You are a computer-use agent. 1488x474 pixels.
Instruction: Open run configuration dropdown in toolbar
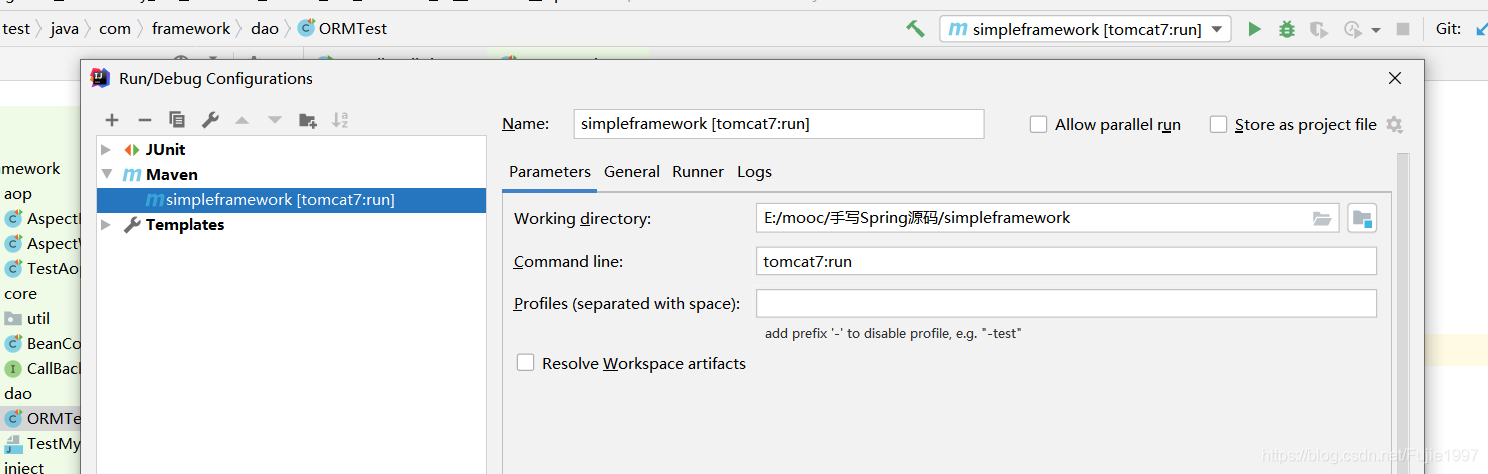(1085, 29)
